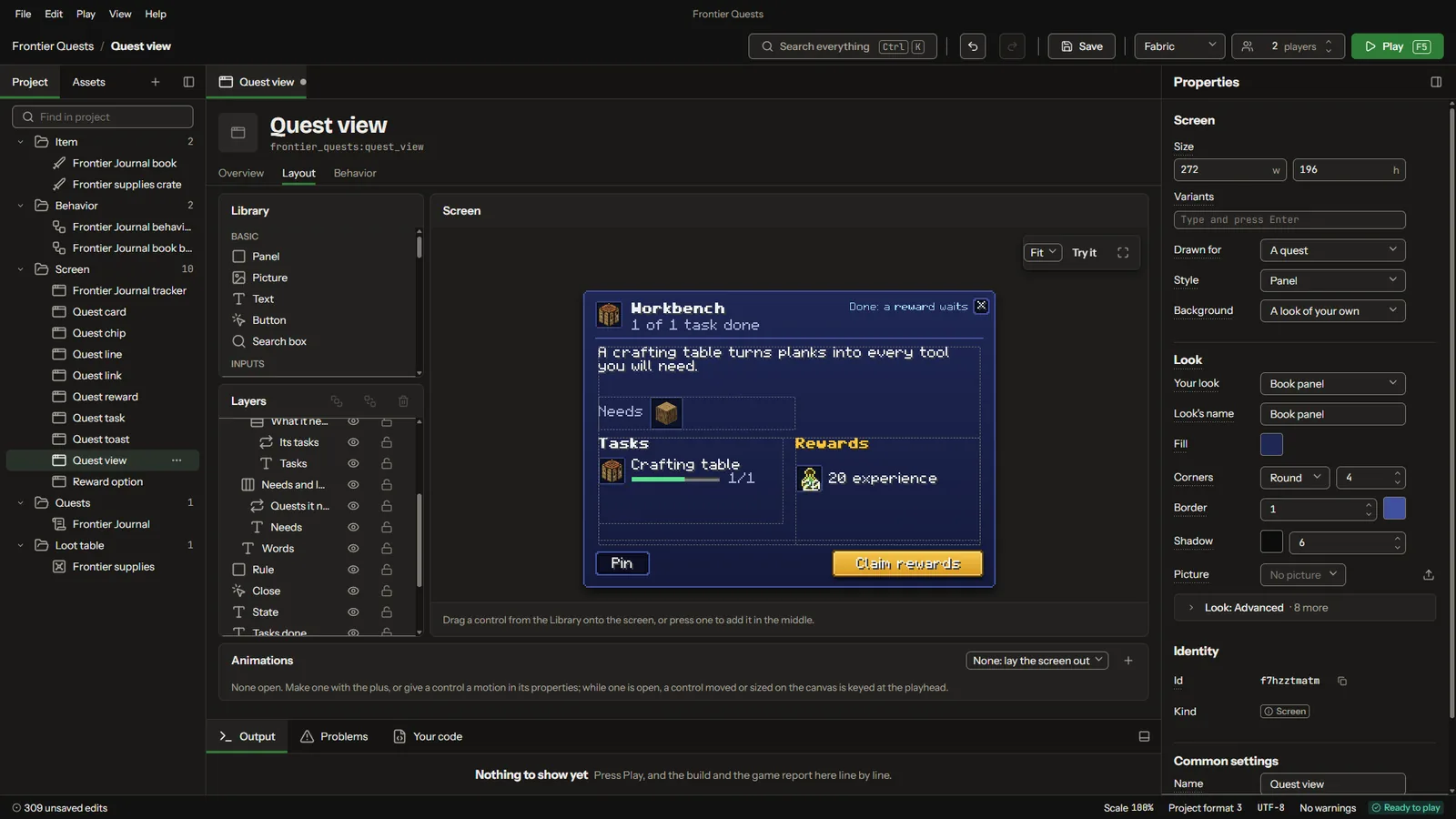Open the Edit menu
This screenshot has height=819, width=1456.
[54, 14]
